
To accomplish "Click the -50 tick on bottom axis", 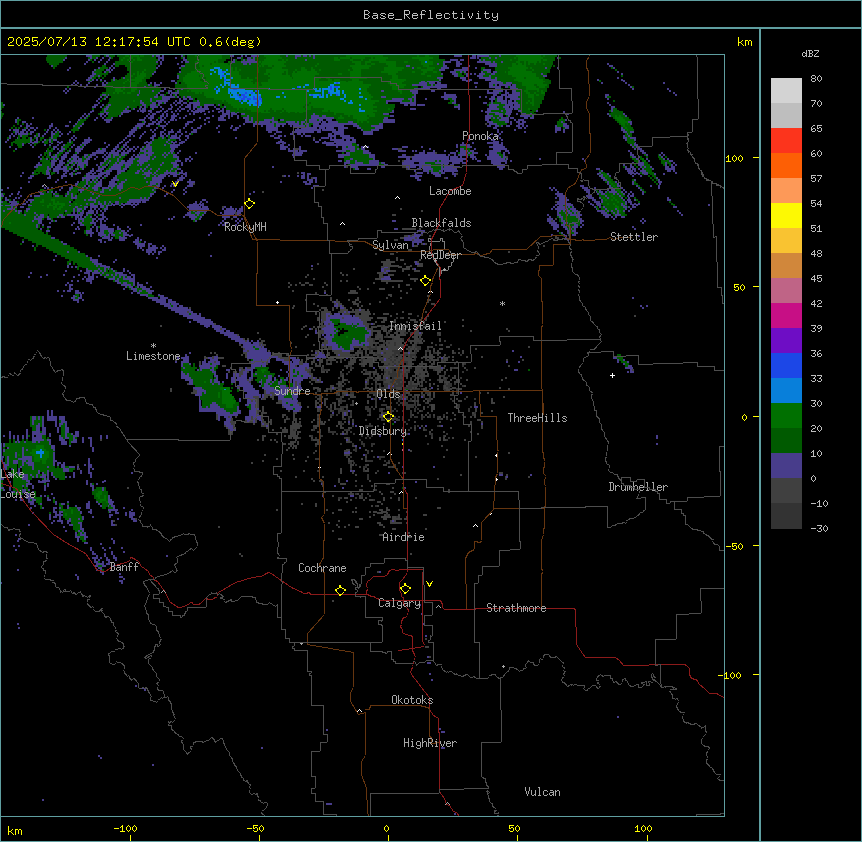I will tap(255, 828).
